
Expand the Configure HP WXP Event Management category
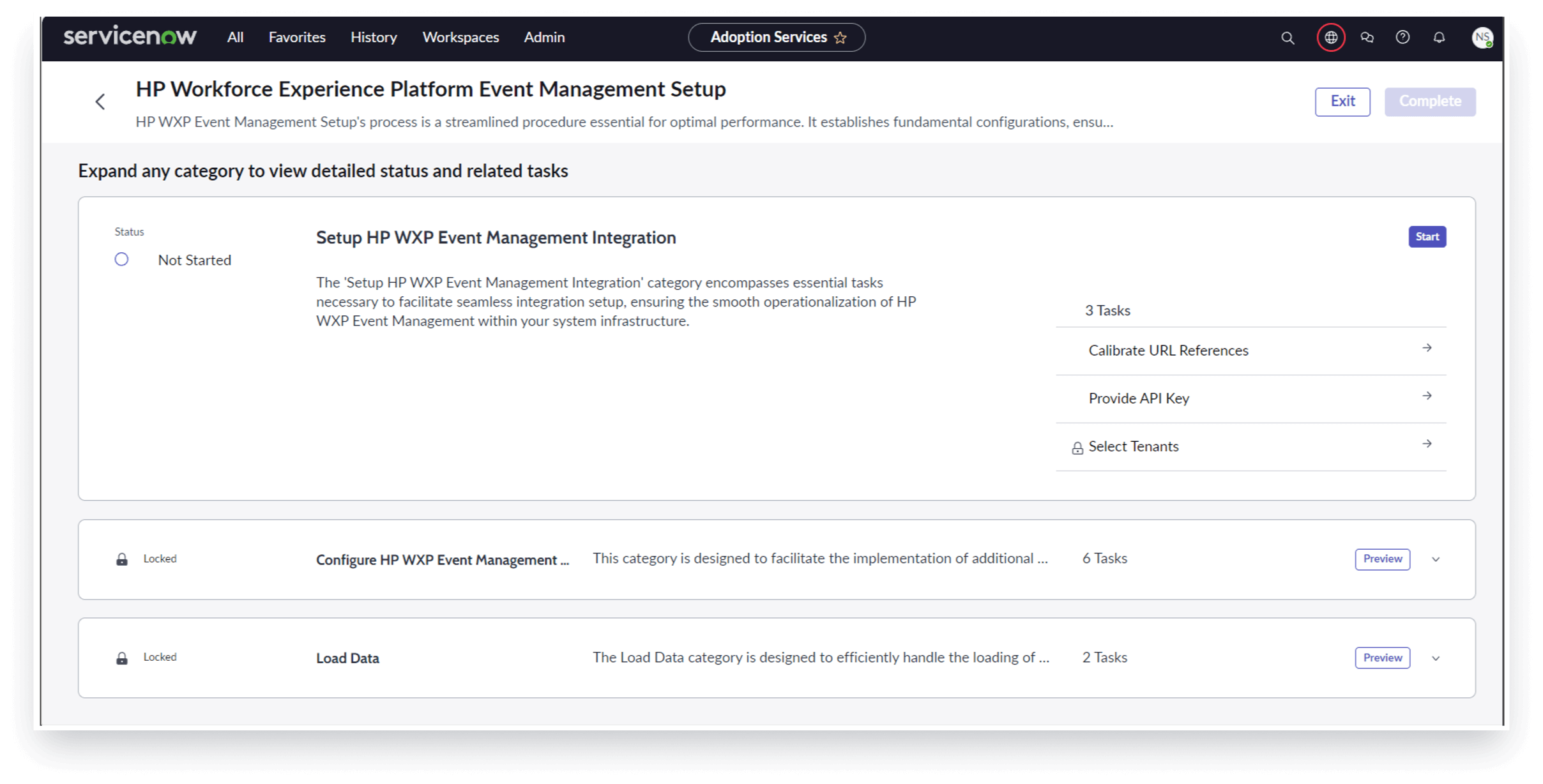click(x=1436, y=559)
